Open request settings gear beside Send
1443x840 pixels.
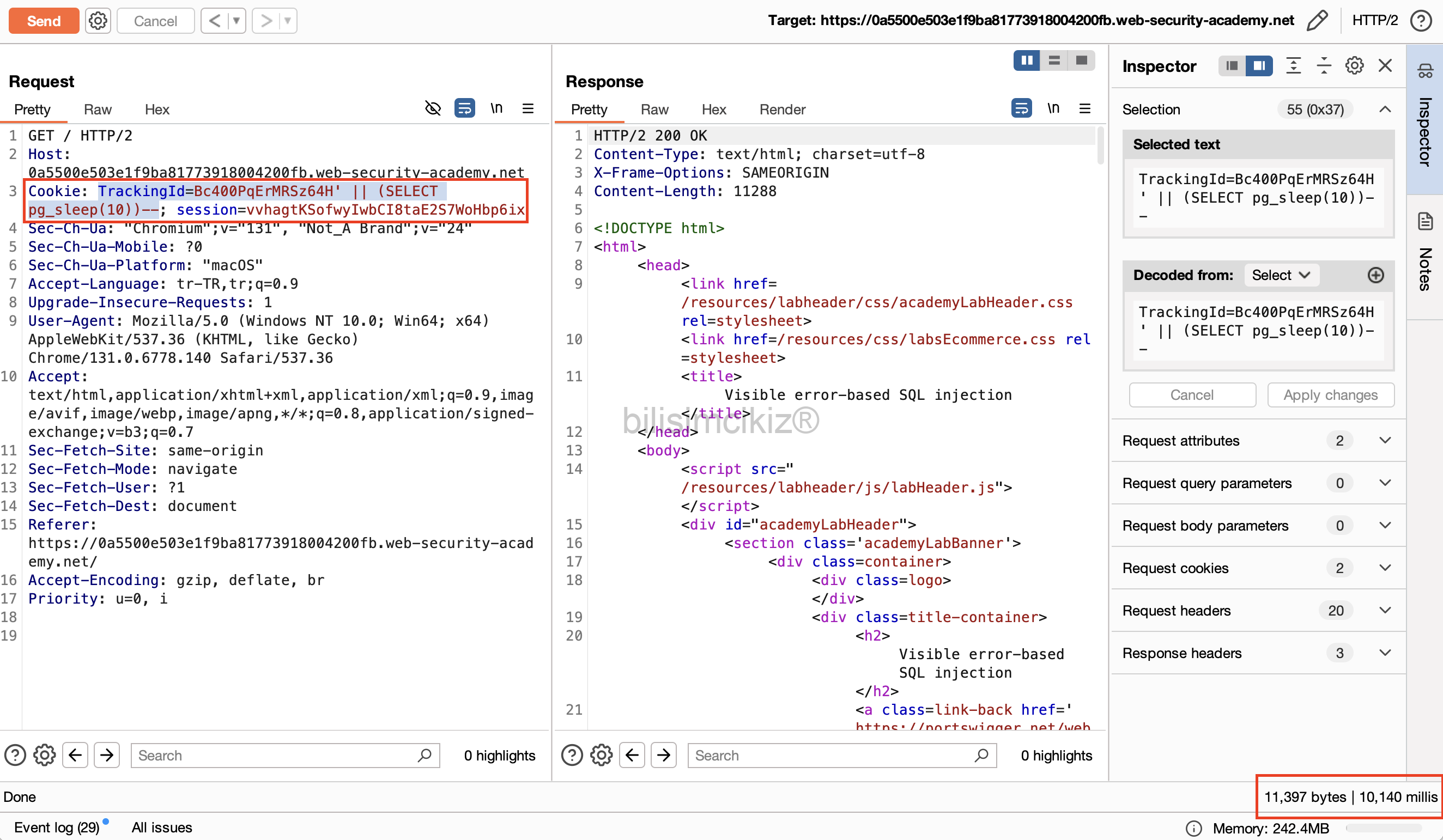(98, 21)
